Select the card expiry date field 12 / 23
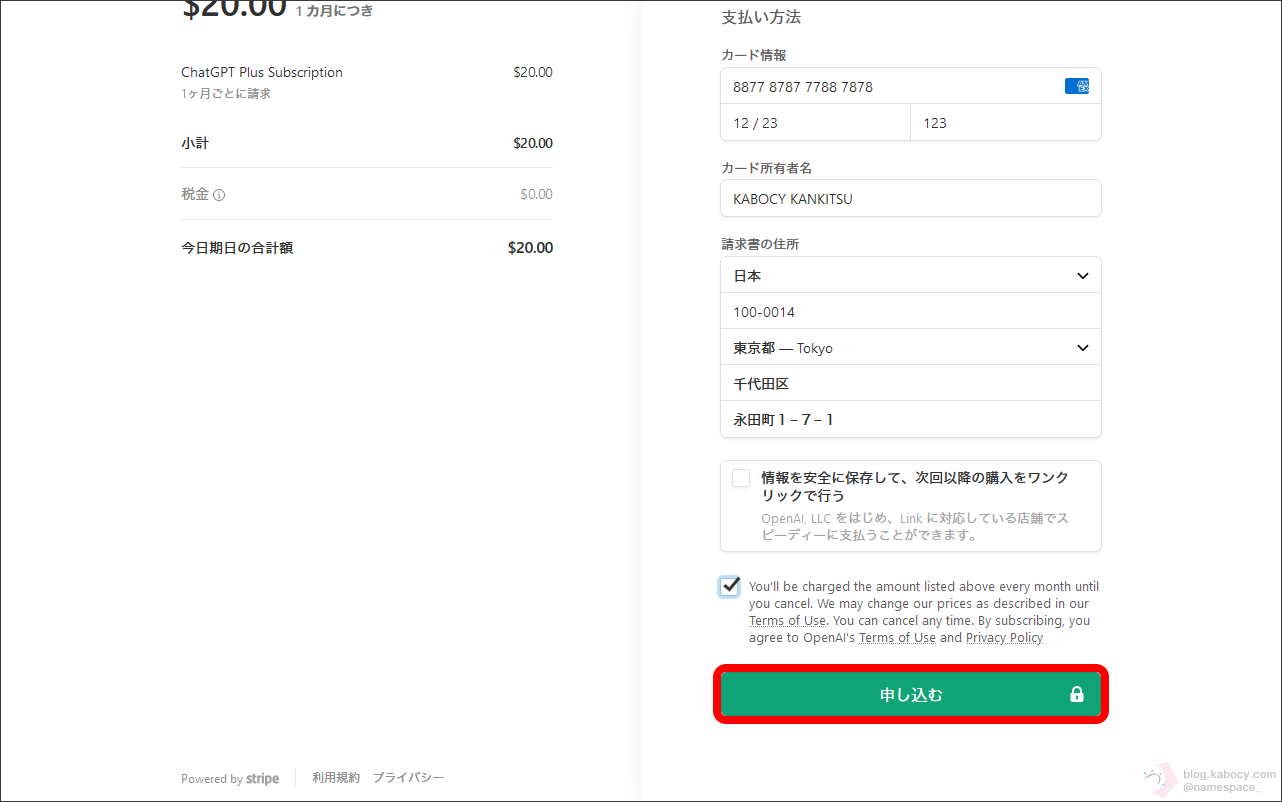The height and width of the screenshot is (802, 1282). [x=815, y=123]
